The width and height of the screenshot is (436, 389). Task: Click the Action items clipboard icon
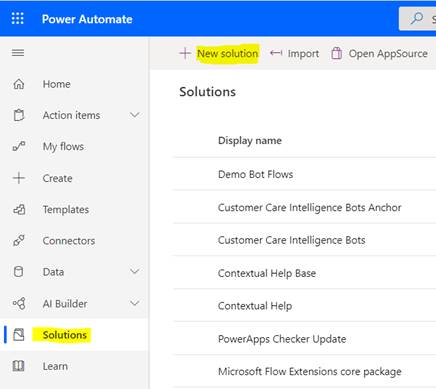[x=19, y=115]
